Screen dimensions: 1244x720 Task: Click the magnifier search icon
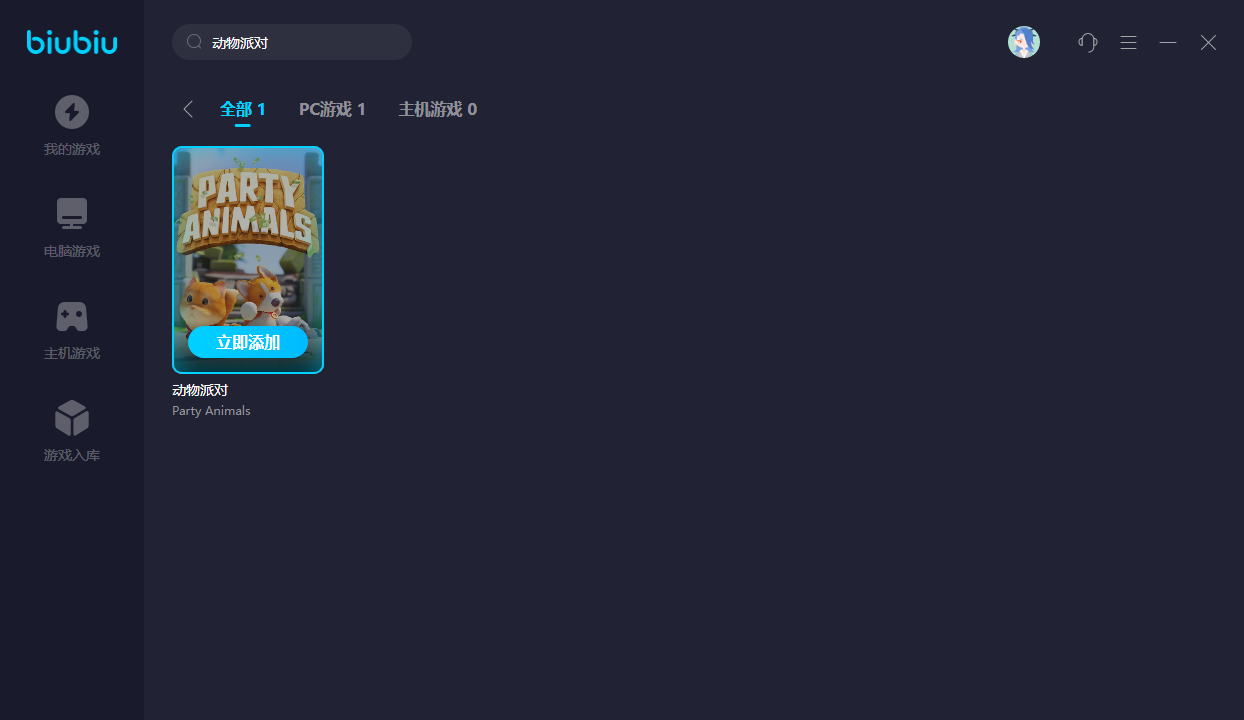click(x=195, y=42)
